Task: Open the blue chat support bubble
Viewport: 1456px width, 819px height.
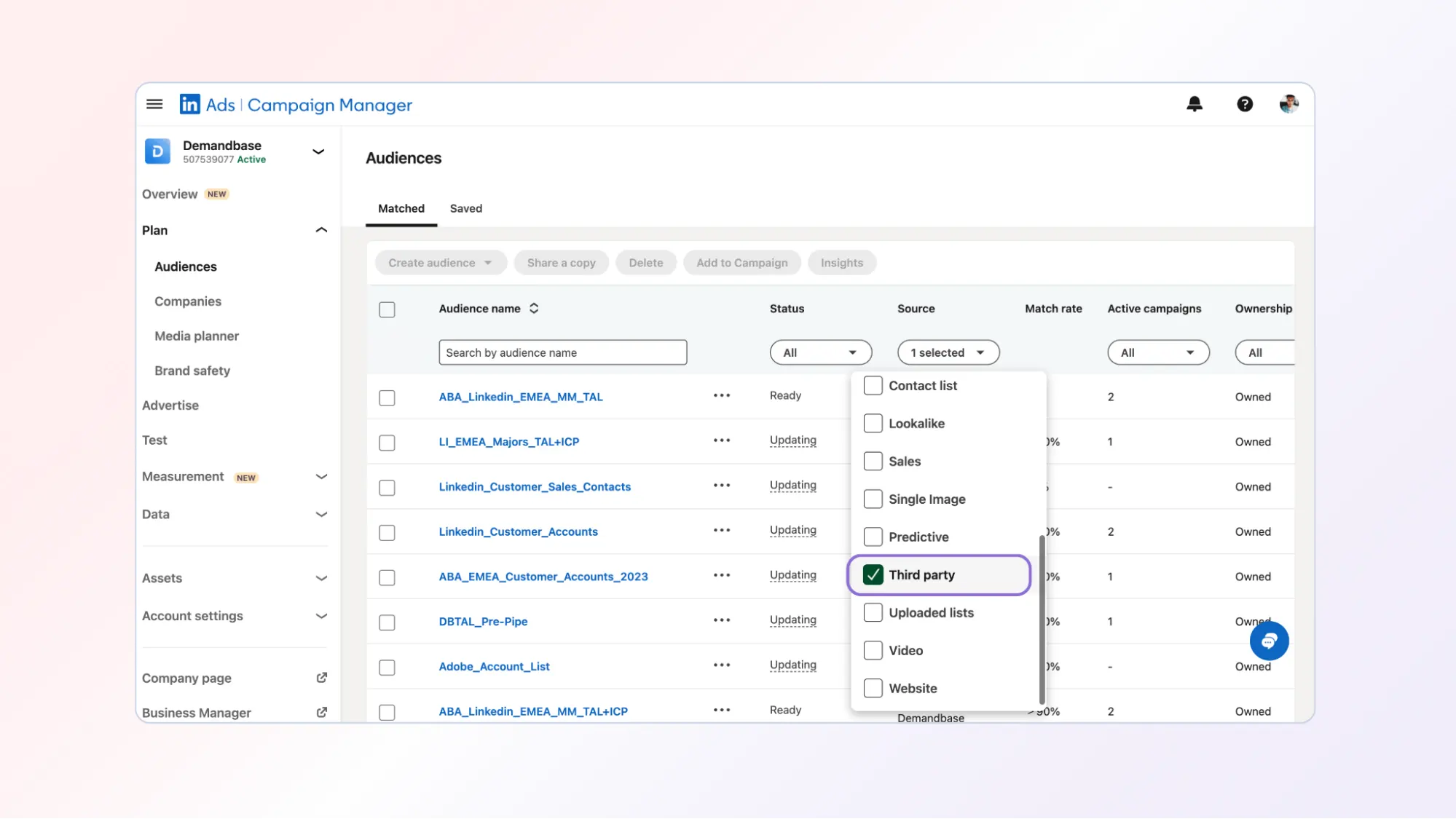Action: 1269,641
